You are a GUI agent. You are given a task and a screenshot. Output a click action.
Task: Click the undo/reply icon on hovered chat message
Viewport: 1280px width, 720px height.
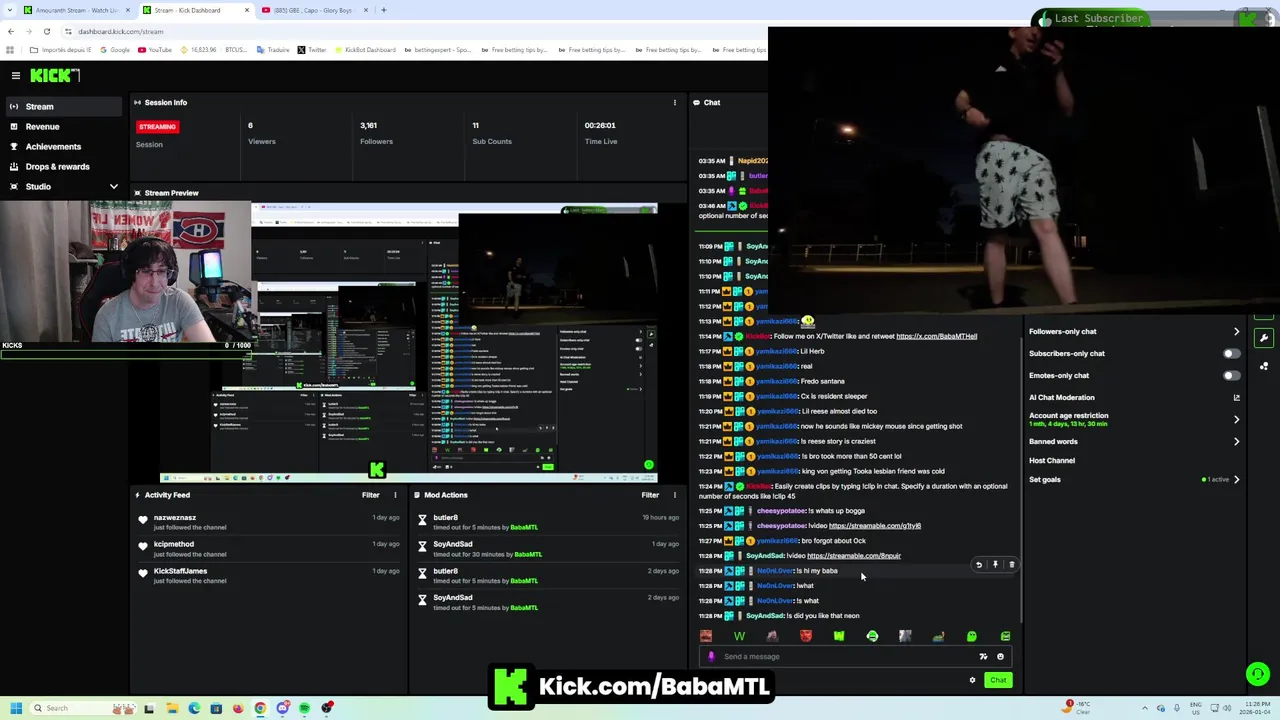tap(979, 565)
